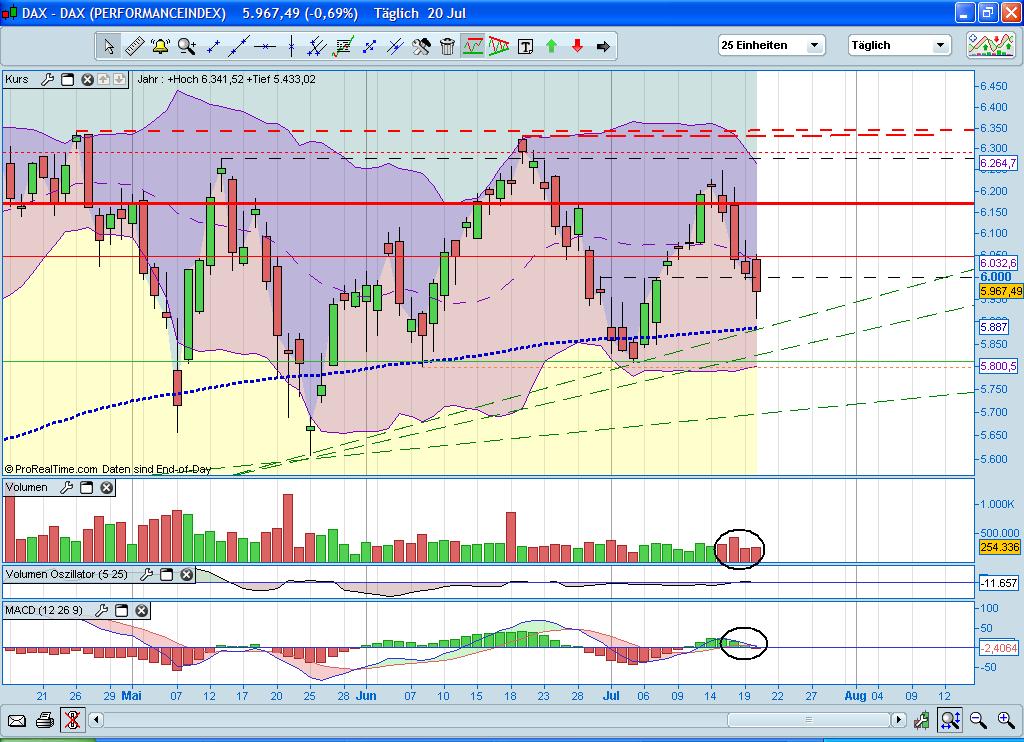Click the MACD (12 26 9) label
The image size is (1024, 742).
point(44,610)
